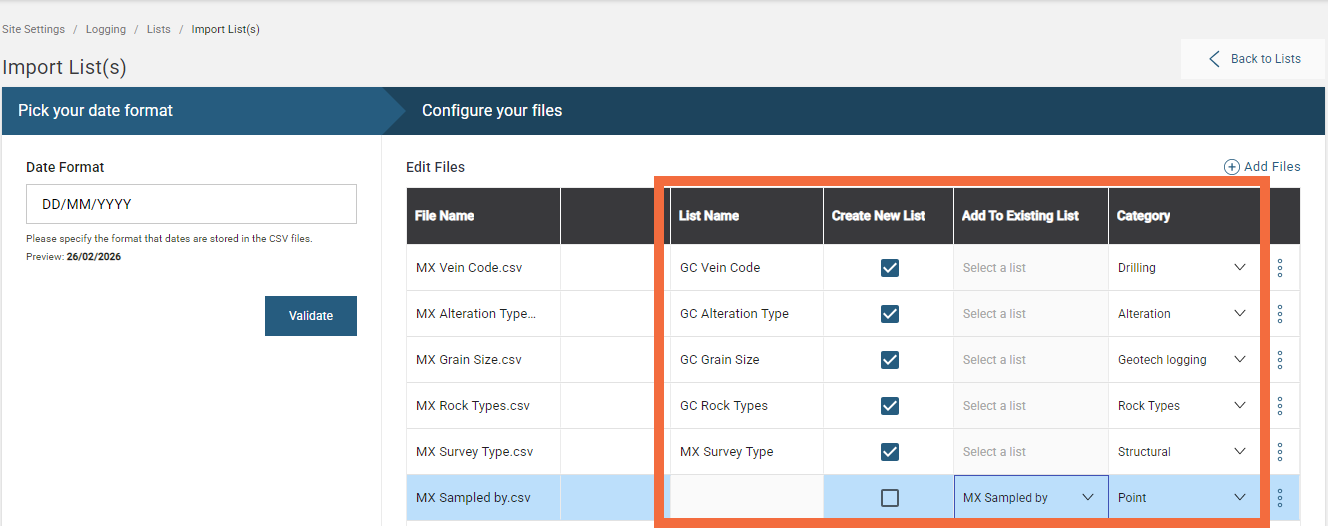The image size is (1328, 528).
Task: Open options menu for MX Alteration Type row
Action: 1280,314
